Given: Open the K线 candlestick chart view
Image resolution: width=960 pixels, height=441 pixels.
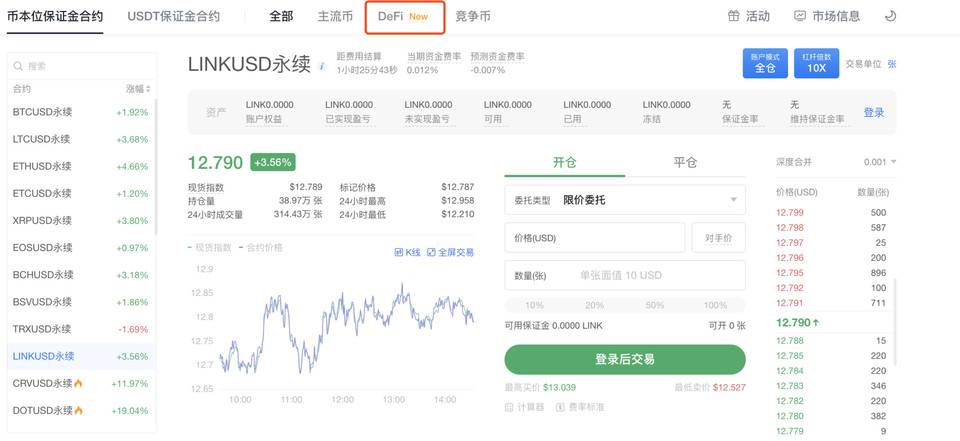Looking at the screenshot, I should [408, 252].
